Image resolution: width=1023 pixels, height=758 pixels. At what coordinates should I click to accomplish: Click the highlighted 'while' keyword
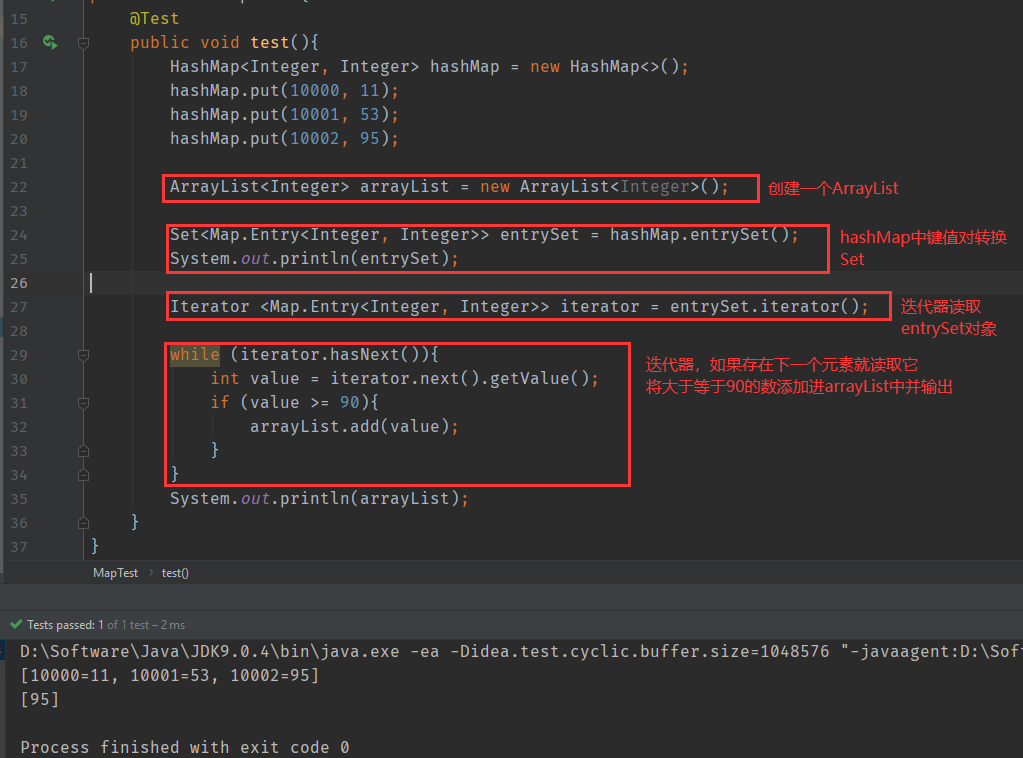point(194,355)
